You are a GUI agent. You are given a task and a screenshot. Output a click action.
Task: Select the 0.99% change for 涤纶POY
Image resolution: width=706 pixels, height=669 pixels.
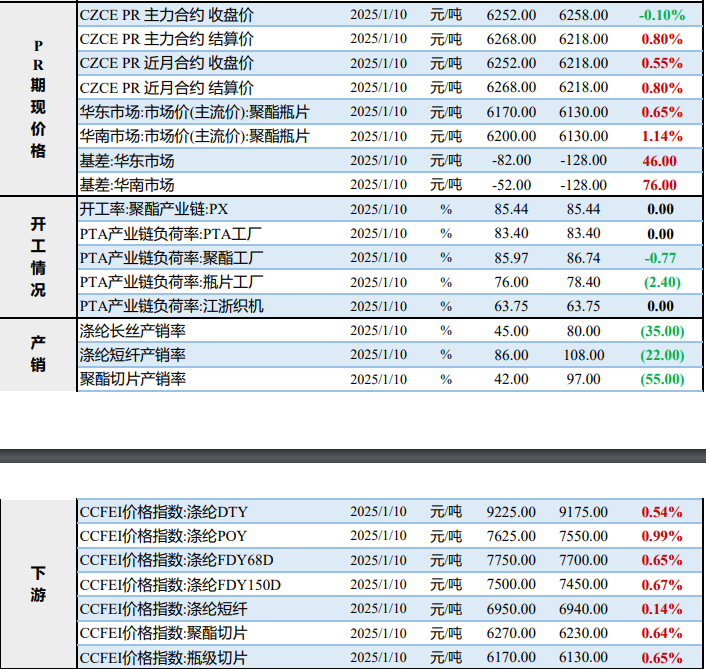(x=661, y=536)
